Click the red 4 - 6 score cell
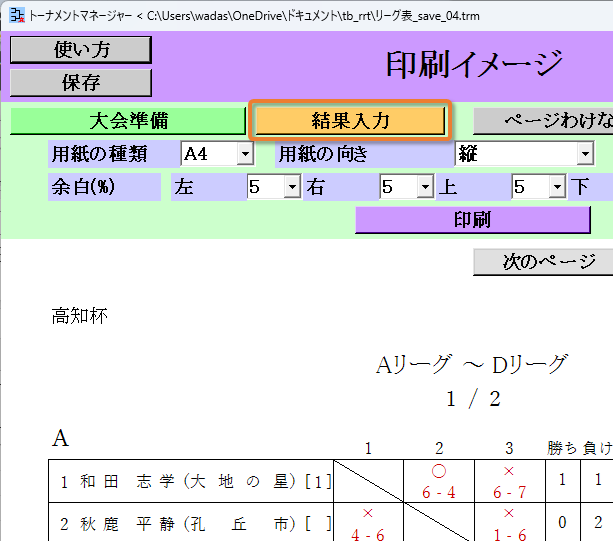This screenshot has width=613, height=541. (x=368, y=523)
